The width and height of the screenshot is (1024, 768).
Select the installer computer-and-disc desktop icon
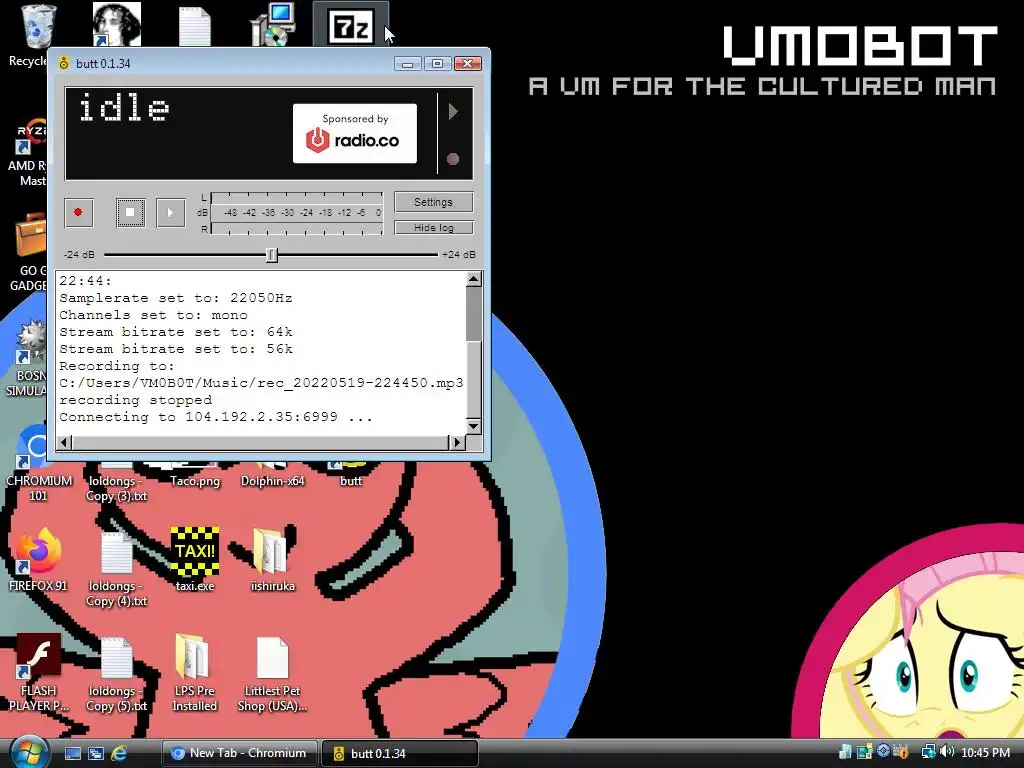pos(273,25)
